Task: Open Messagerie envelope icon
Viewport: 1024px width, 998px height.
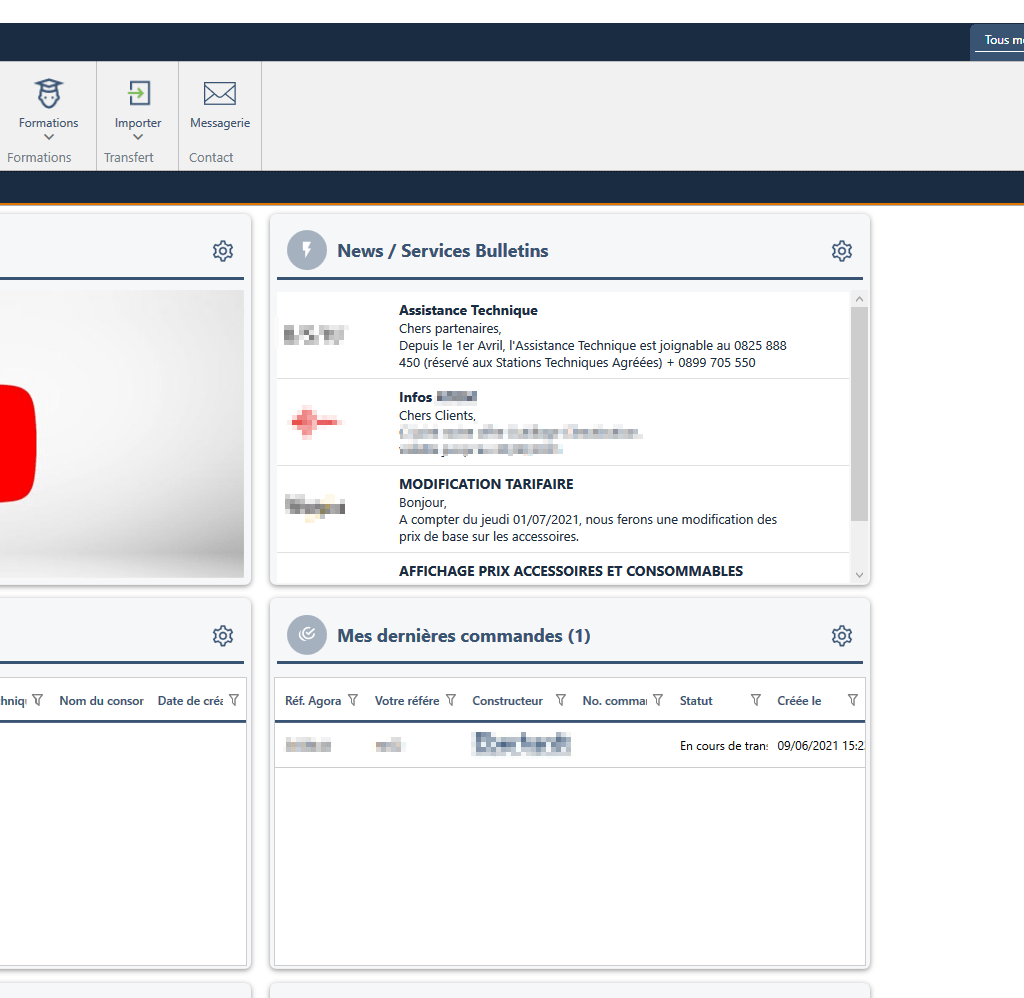Action: [x=220, y=94]
